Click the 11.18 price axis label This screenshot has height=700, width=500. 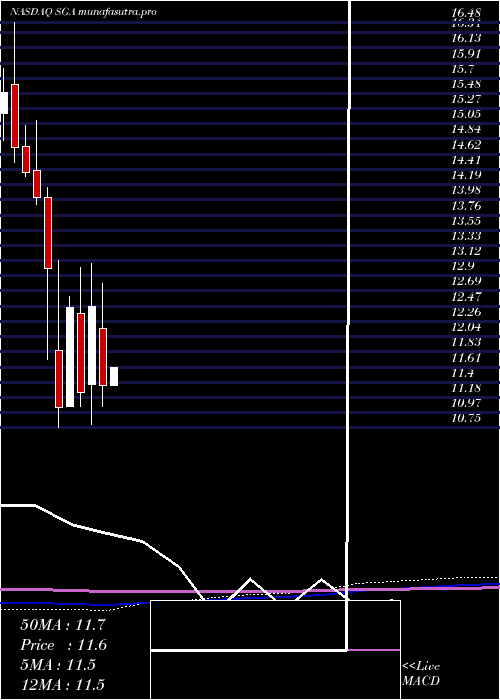466,388
